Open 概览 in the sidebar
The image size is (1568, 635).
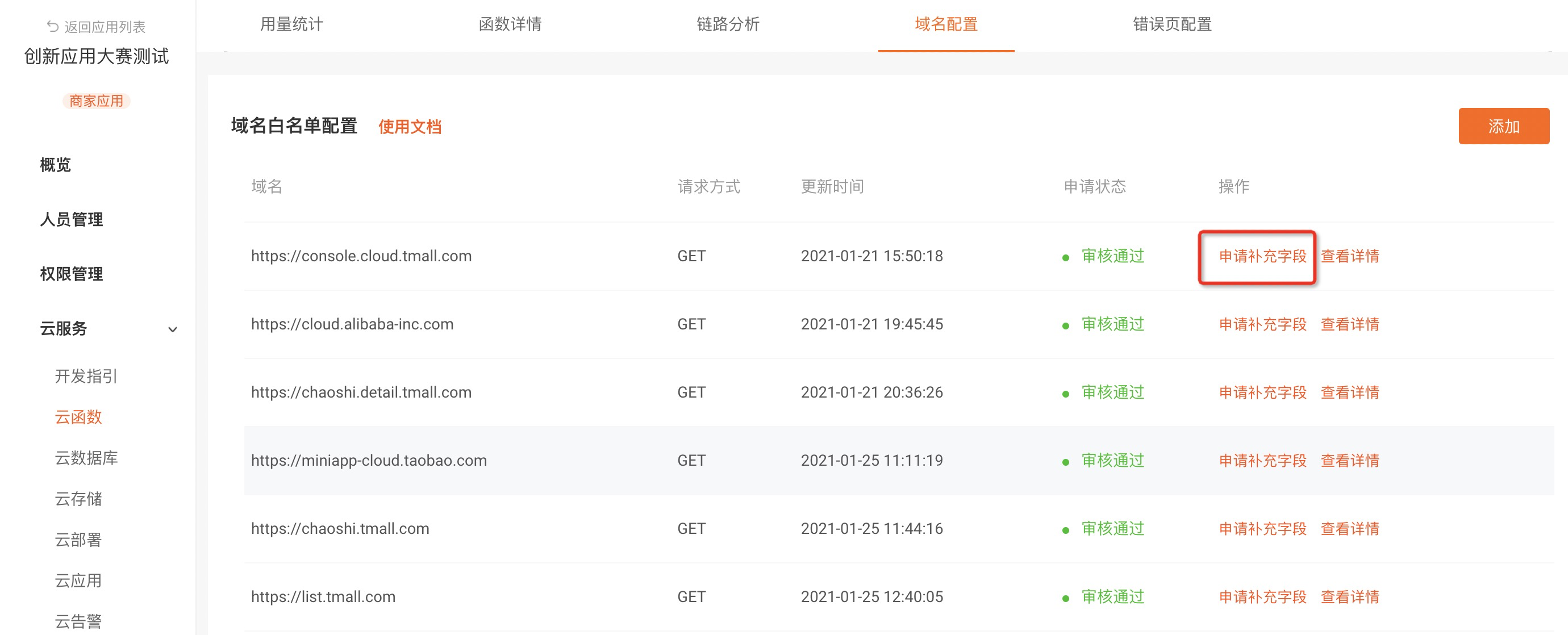pos(56,164)
